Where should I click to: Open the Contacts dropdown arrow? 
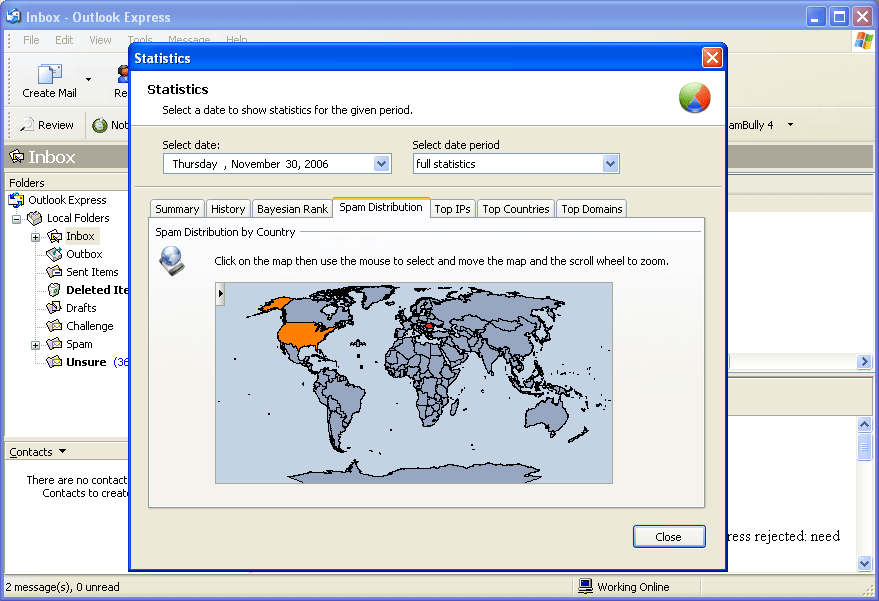coord(62,452)
